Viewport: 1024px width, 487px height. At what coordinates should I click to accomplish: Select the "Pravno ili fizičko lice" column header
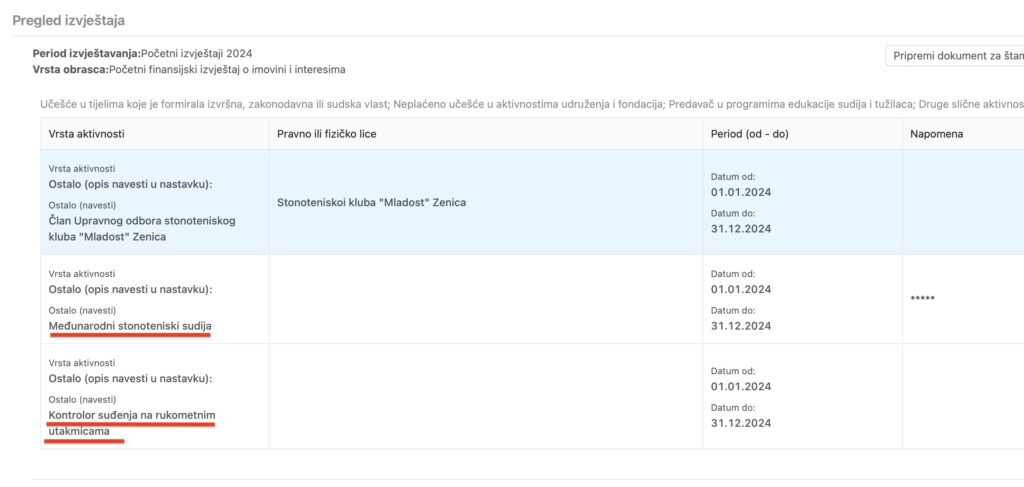coord(326,134)
